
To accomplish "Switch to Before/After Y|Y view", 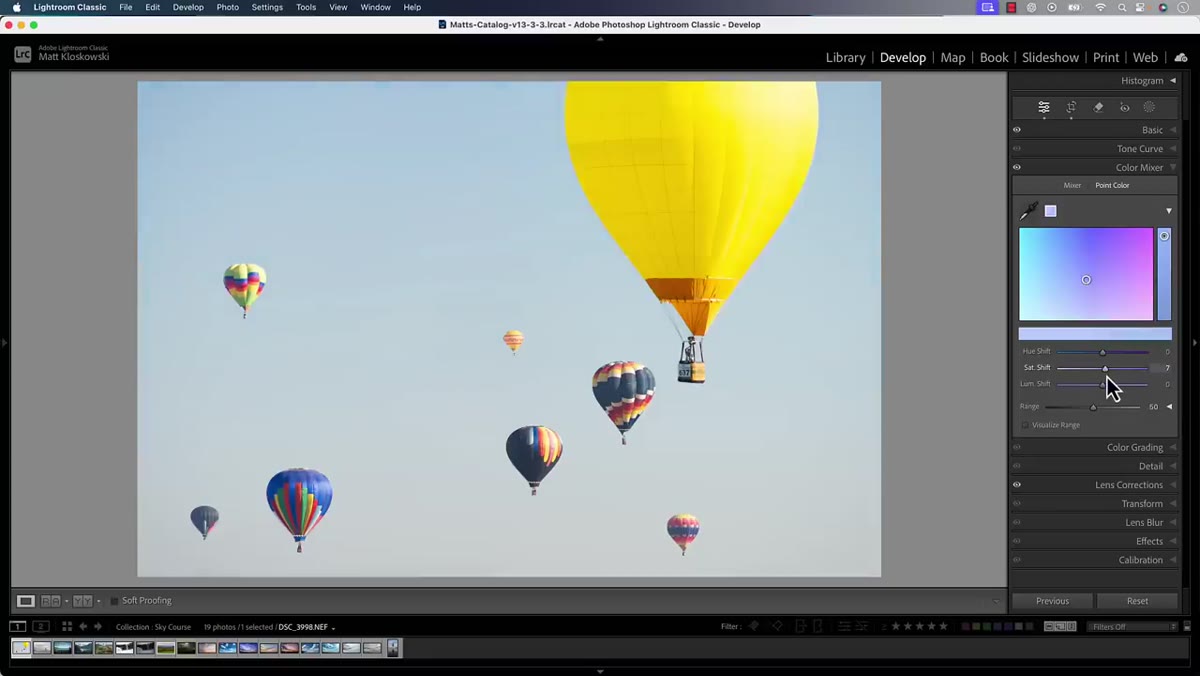I will [x=82, y=601].
